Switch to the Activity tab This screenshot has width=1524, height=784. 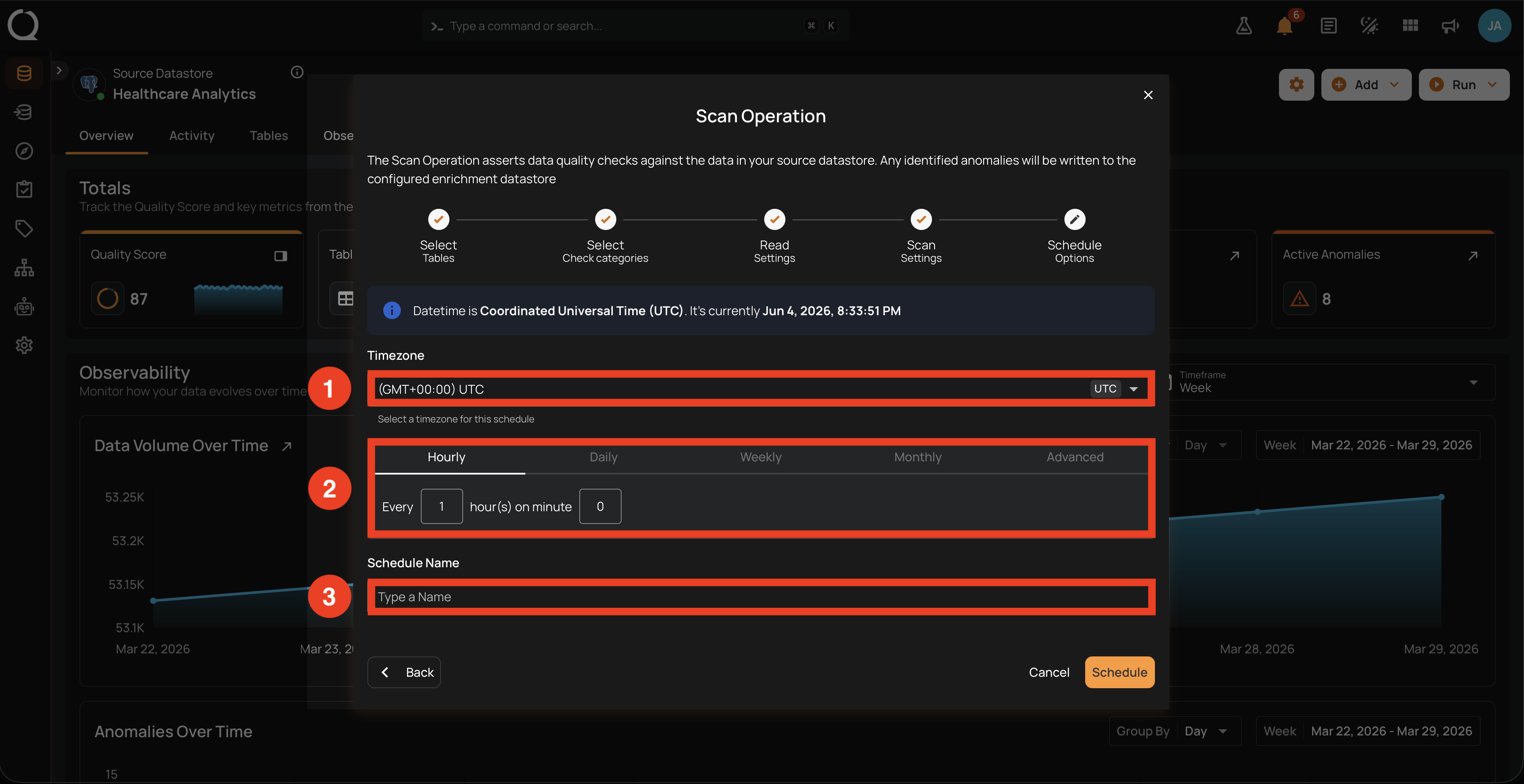pyautogui.click(x=192, y=136)
